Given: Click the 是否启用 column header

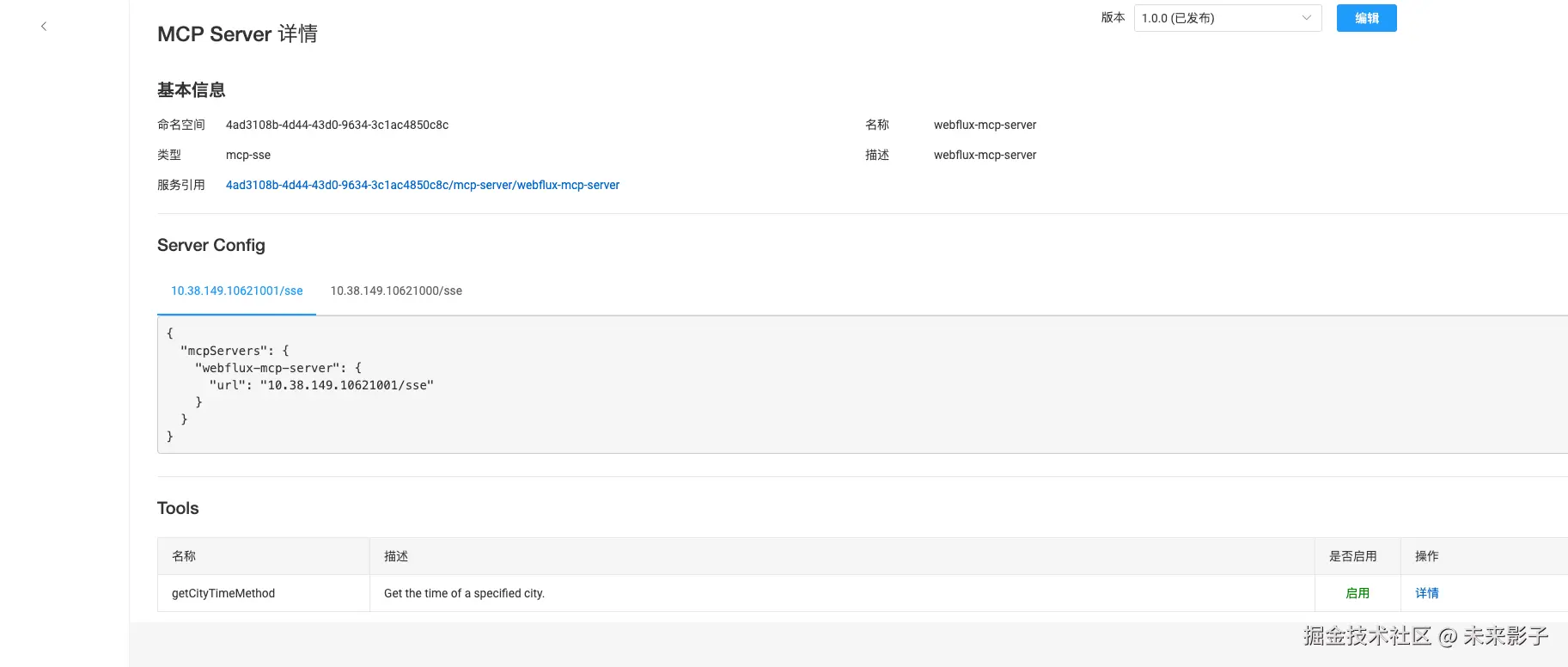Looking at the screenshot, I should [1353, 556].
